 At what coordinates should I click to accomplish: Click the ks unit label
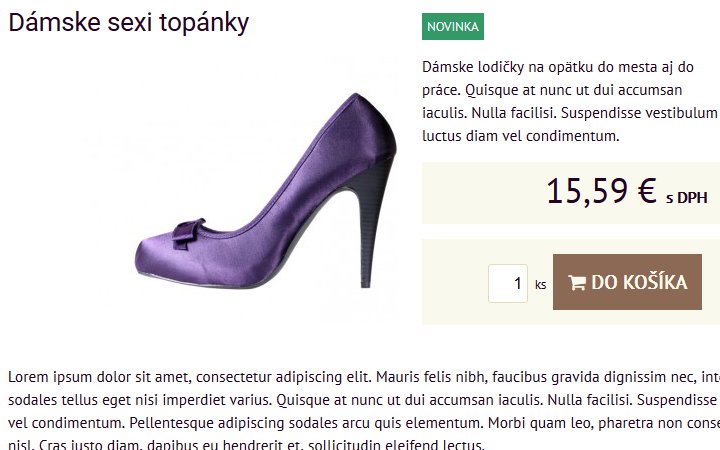541,285
